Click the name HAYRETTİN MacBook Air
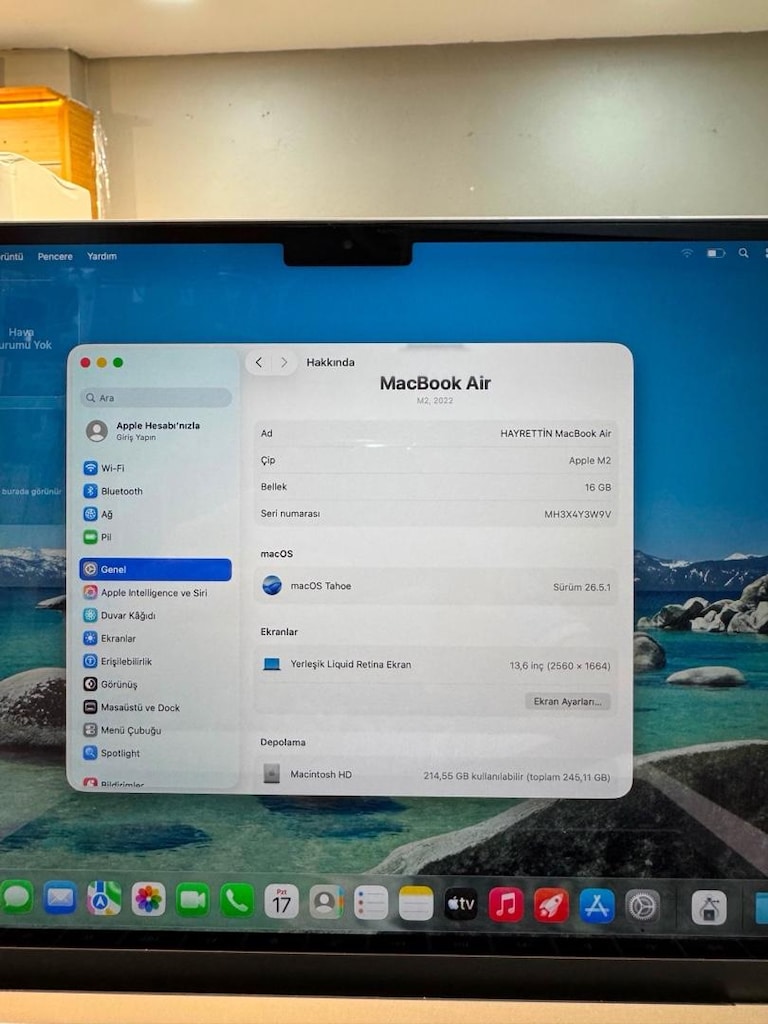 pyautogui.click(x=555, y=433)
